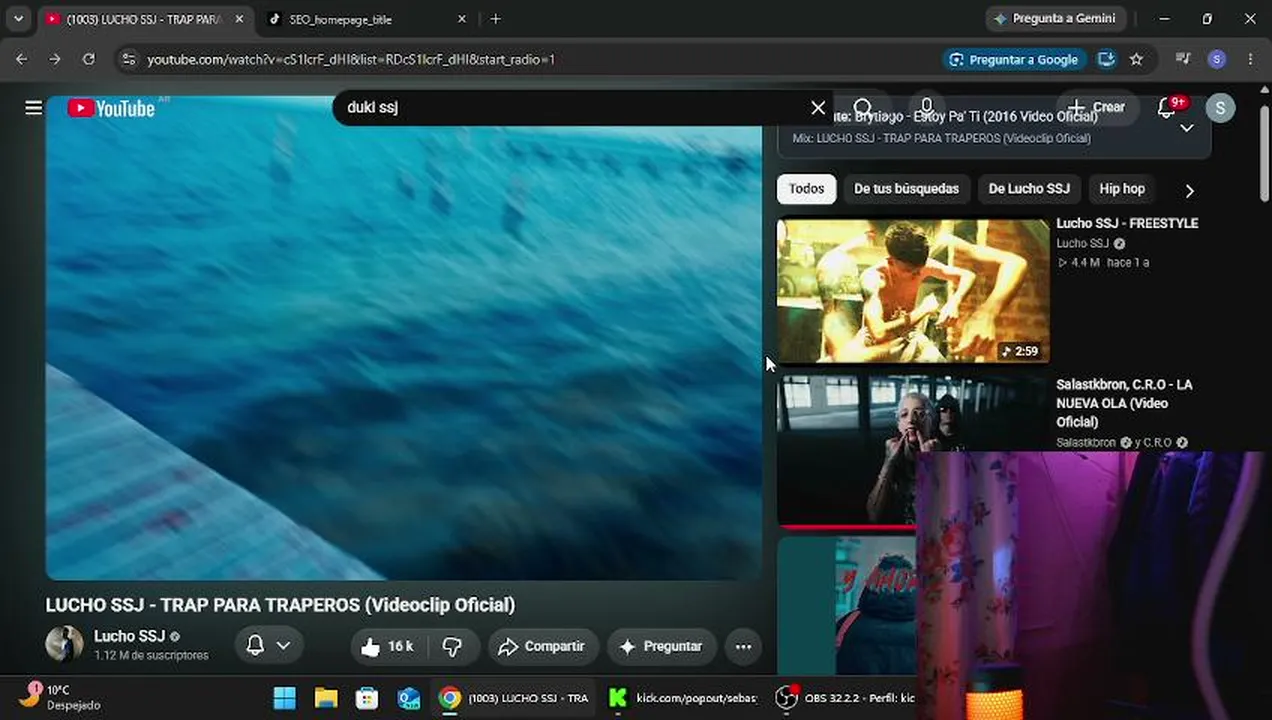Image resolution: width=1272 pixels, height=720 pixels.
Task: Bookmark this page with star icon
Action: pyautogui.click(x=1136, y=59)
